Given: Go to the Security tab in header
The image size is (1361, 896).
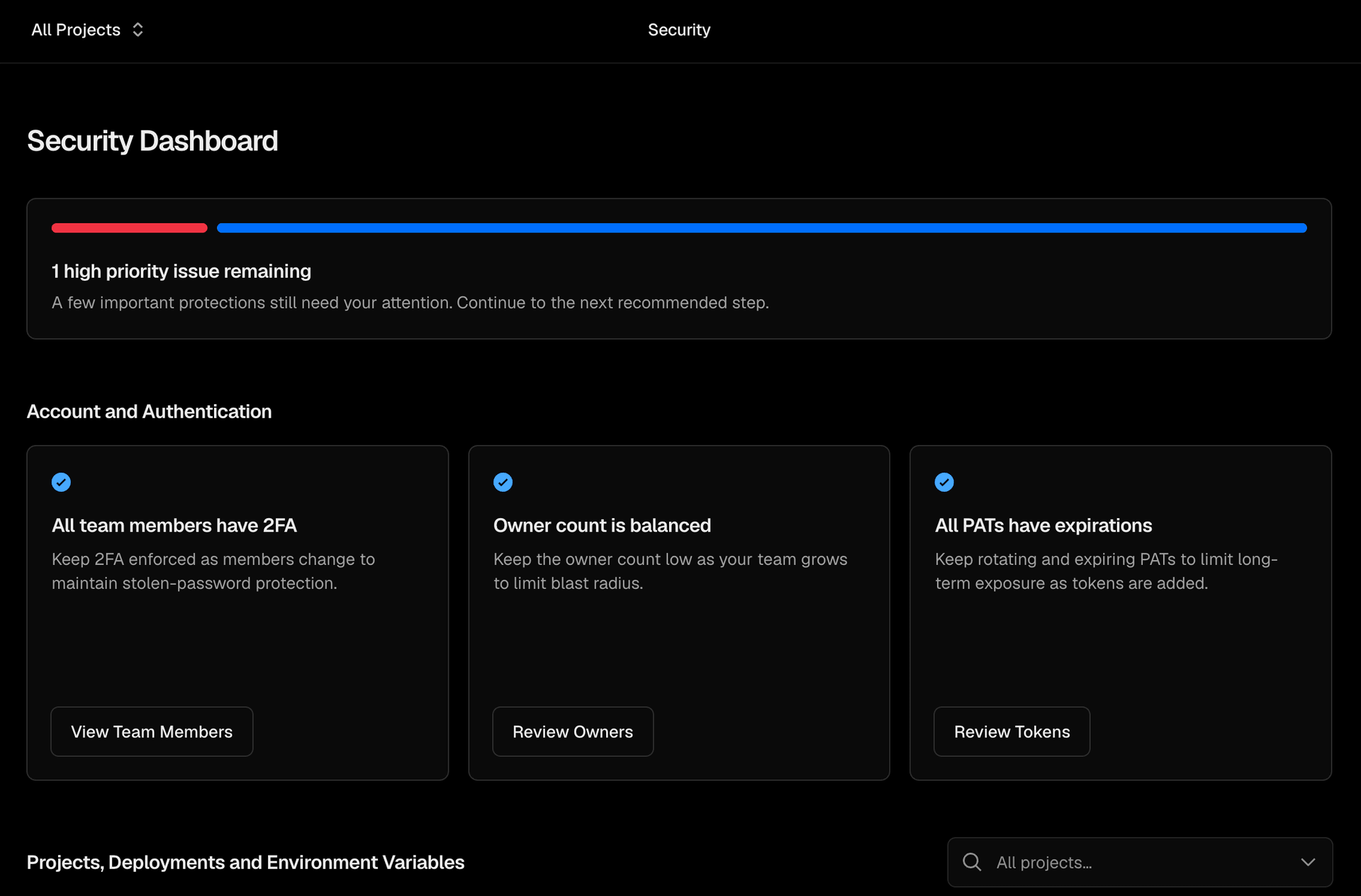Looking at the screenshot, I should tap(679, 30).
